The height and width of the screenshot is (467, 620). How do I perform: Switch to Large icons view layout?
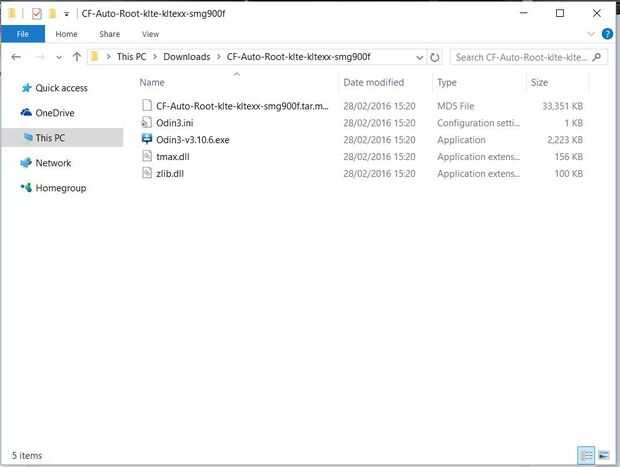603,455
